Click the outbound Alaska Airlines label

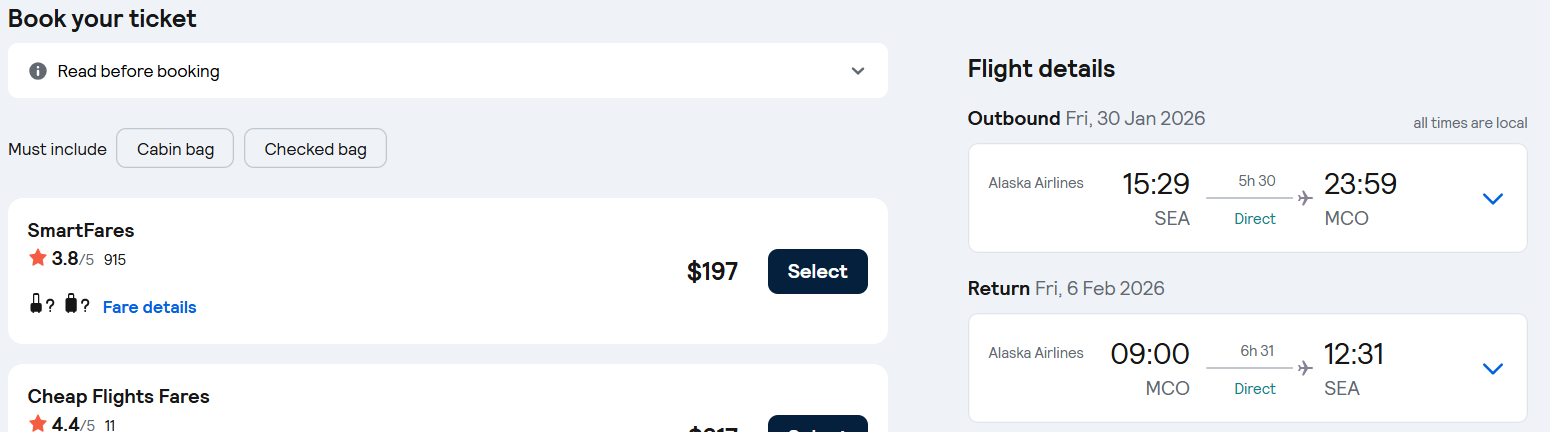point(1035,183)
